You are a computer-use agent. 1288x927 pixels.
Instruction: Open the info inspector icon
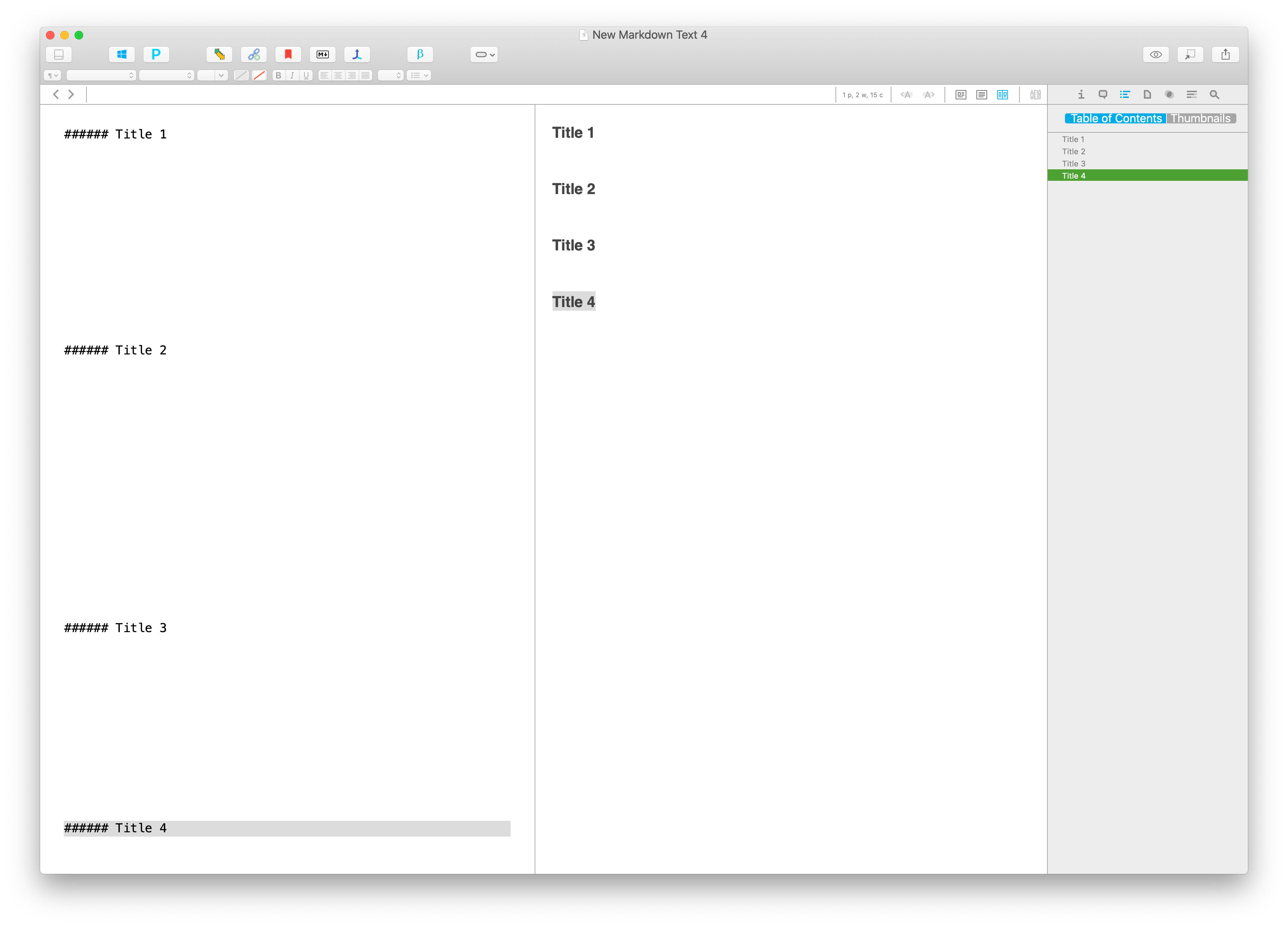pyautogui.click(x=1081, y=95)
